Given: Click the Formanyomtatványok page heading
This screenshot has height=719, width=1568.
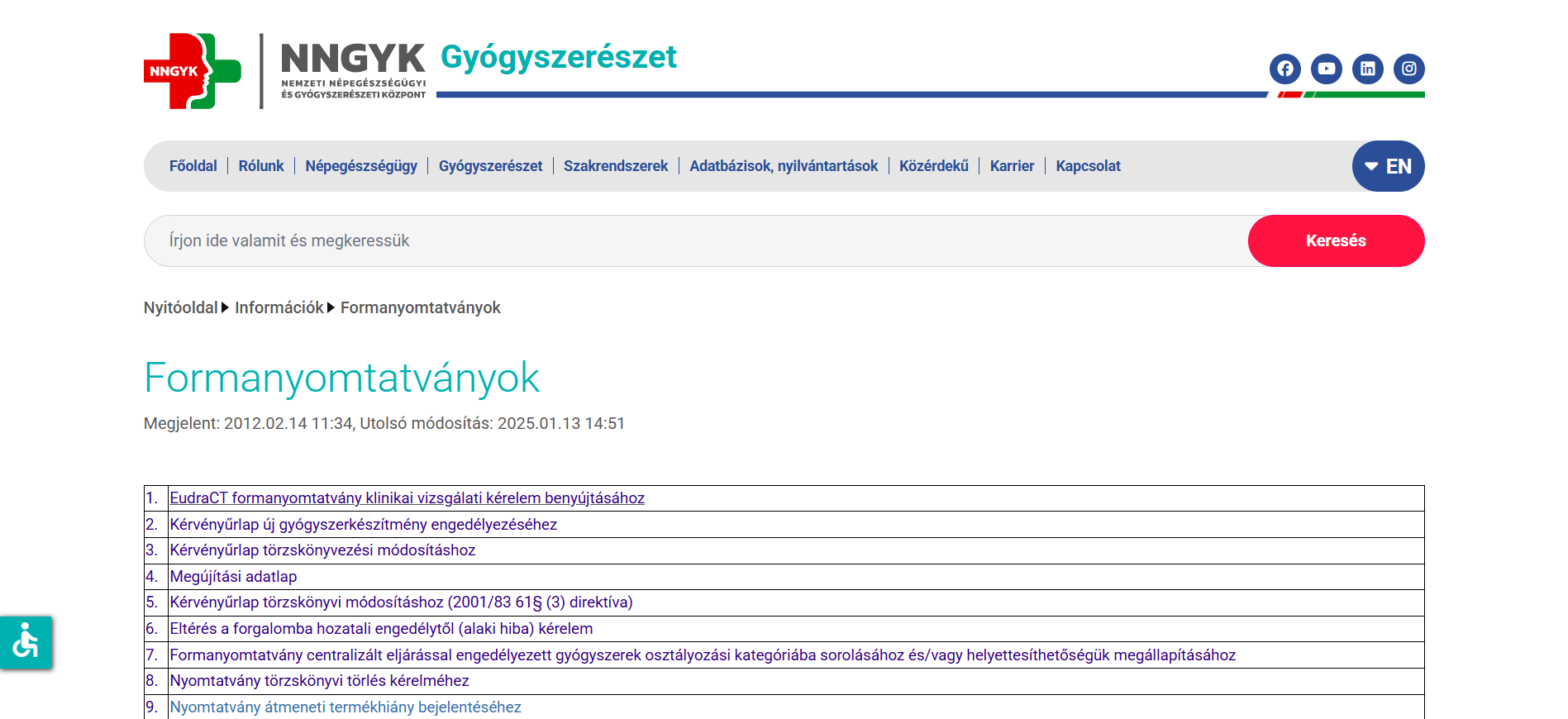Looking at the screenshot, I should (x=341, y=379).
